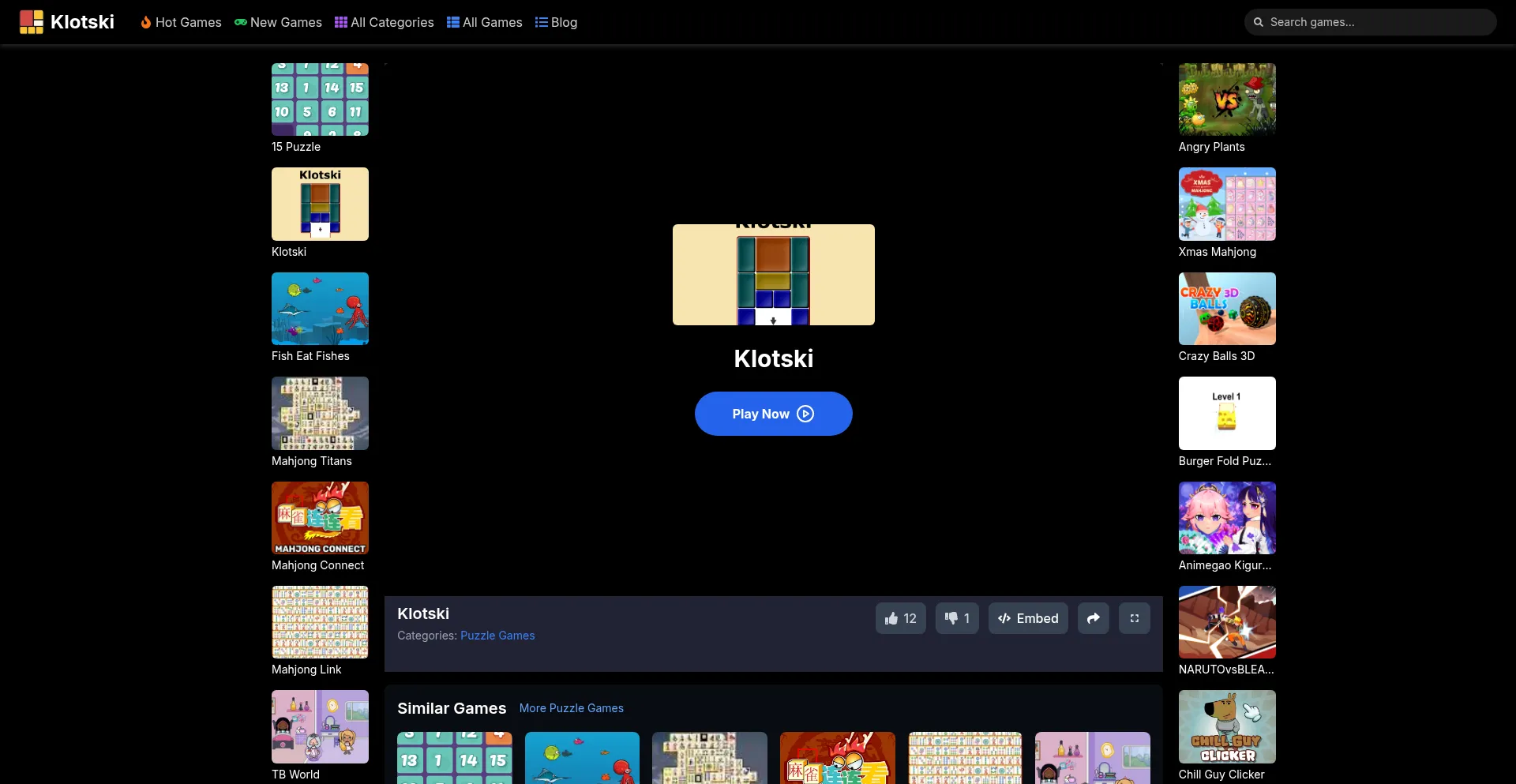Open Mahjong Connect card in Similar Games

click(x=838, y=758)
